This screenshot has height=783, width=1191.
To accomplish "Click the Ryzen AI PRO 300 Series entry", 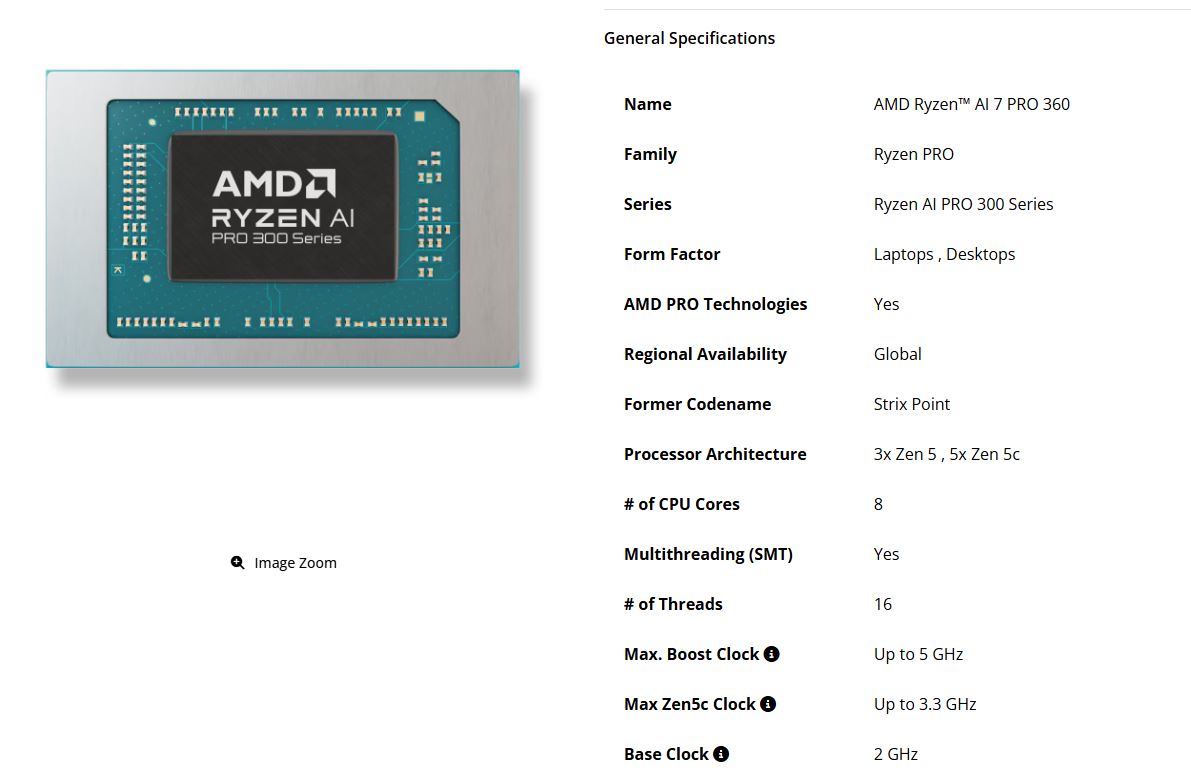I will click(x=963, y=204).
